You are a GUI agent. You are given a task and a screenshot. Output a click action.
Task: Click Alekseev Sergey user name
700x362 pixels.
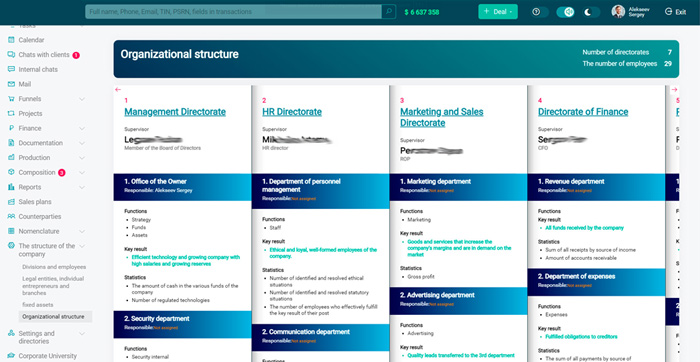click(639, 12)
